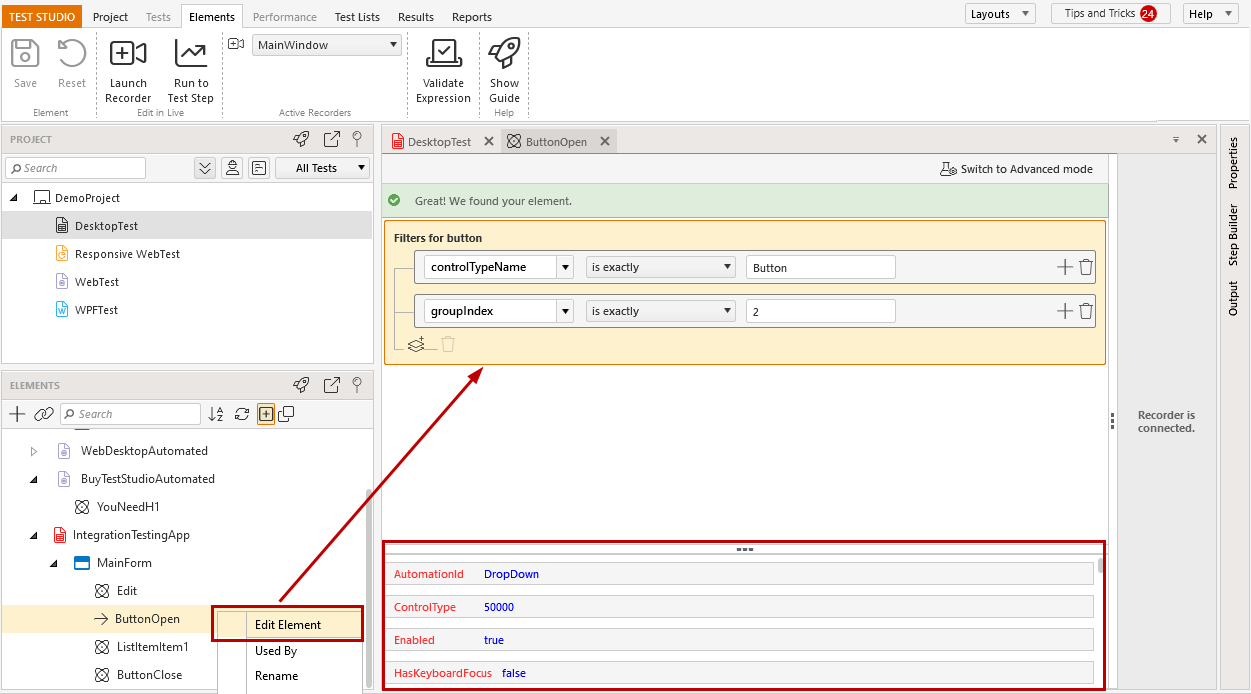Select the Responsive WebTest item

coord(127,254)
